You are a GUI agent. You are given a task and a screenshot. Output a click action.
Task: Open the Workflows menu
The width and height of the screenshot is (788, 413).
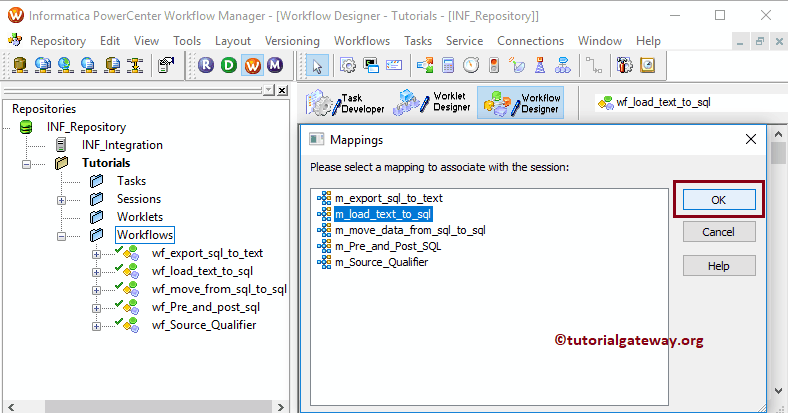click(362, 41)
